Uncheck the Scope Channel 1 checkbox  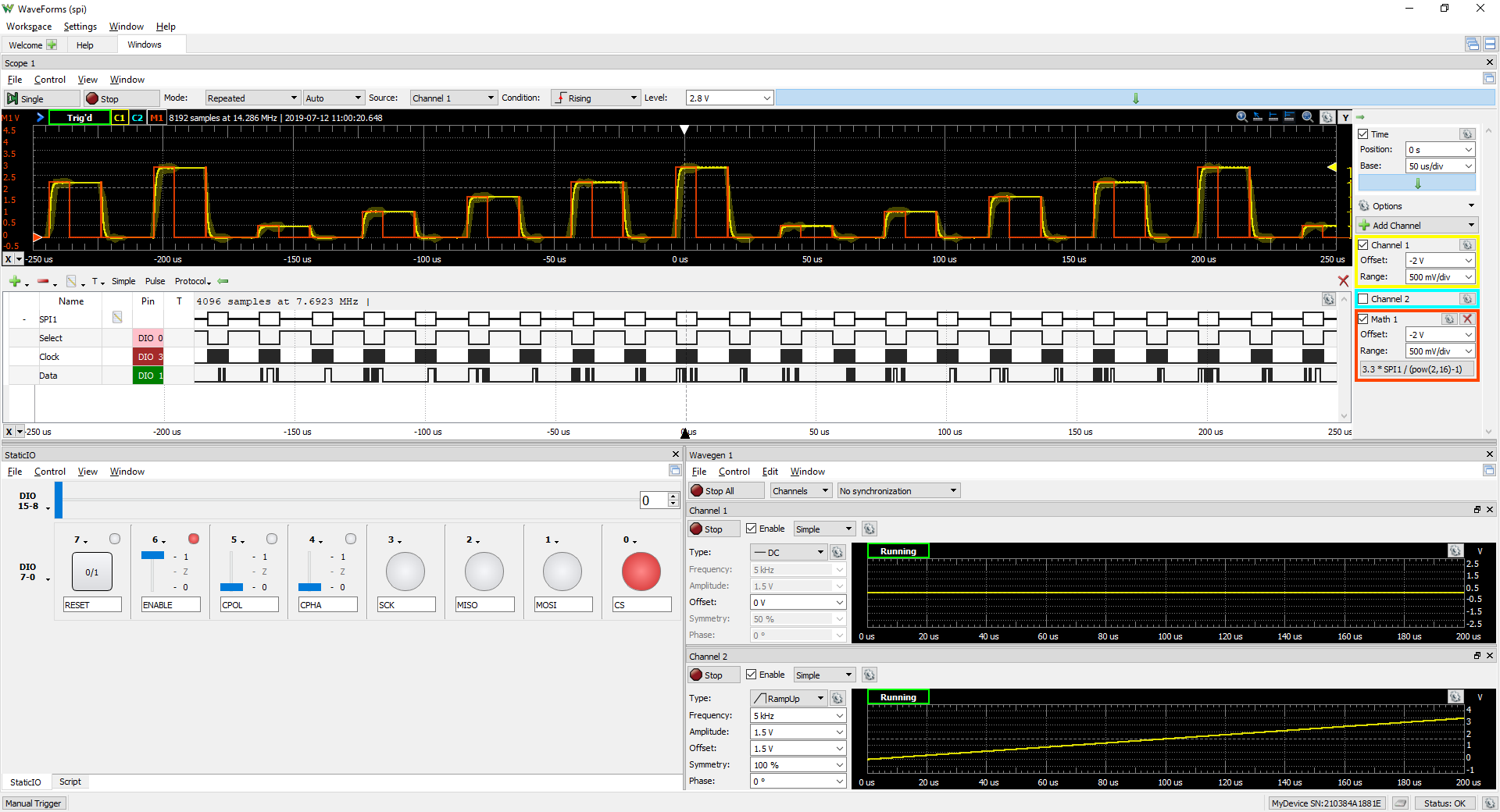[1363, 245]
